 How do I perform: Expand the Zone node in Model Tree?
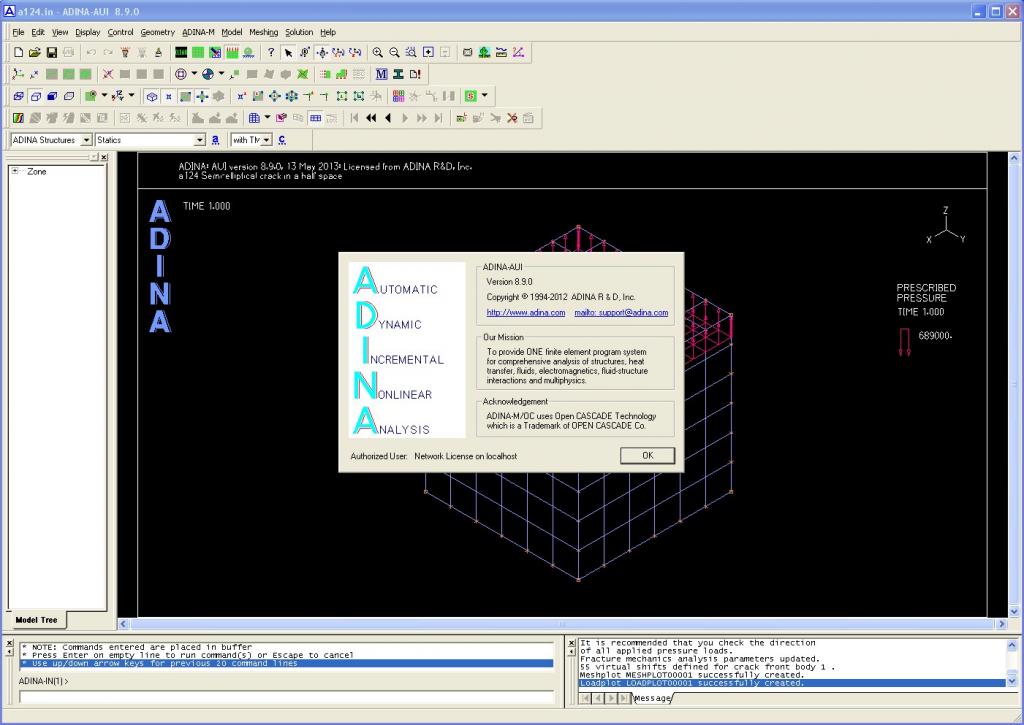[x=15, y=171]
